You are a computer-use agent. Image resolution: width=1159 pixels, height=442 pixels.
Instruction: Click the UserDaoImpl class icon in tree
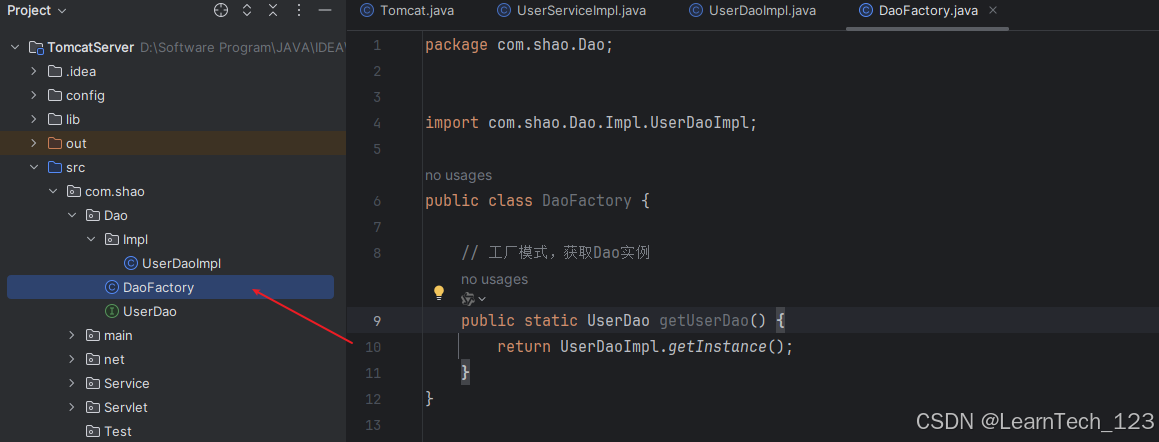(x=131, y=263)
